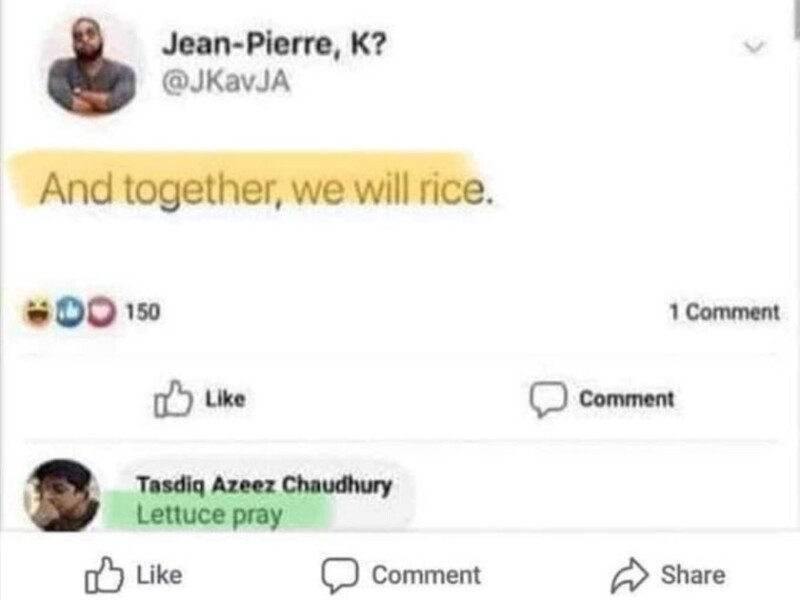The image size is (800, 600).
Task: Open Tasdiq Azeez Chaudhury's profile name
Action: [263, 485]
